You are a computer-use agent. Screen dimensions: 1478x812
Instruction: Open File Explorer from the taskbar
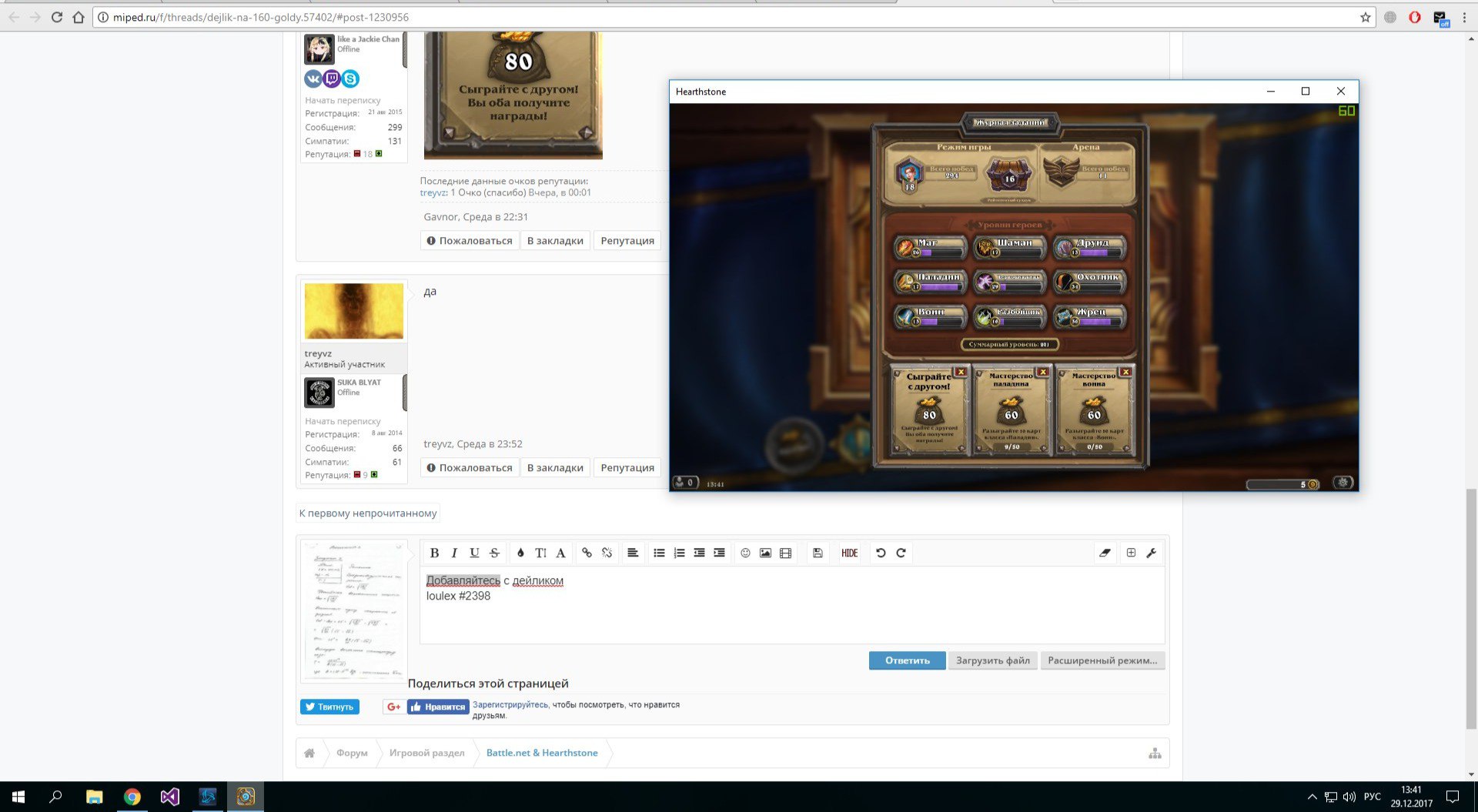94,797
